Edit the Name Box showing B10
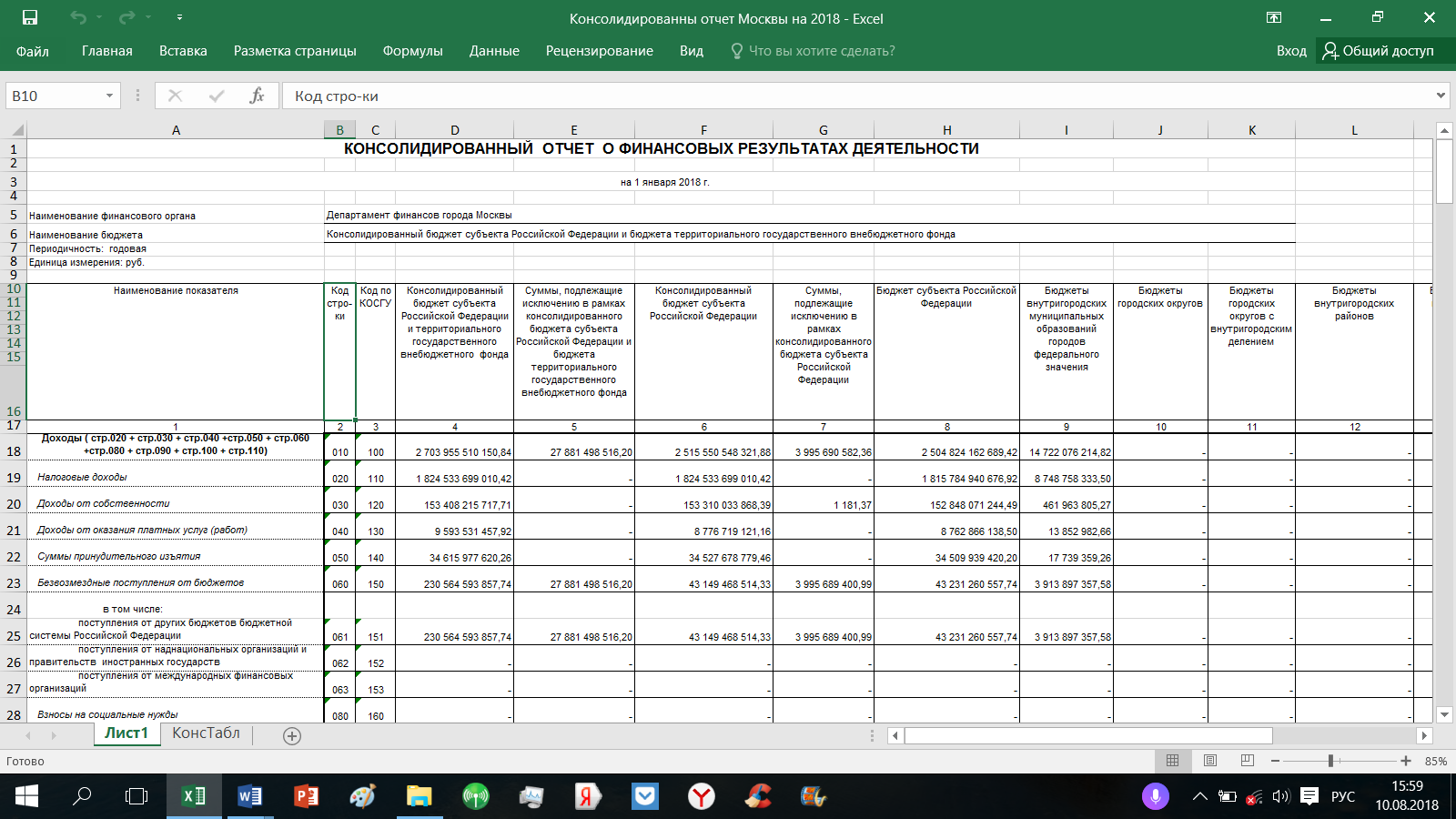The height and width of the screenshot is (819, 1456). [x=53, y=96]
